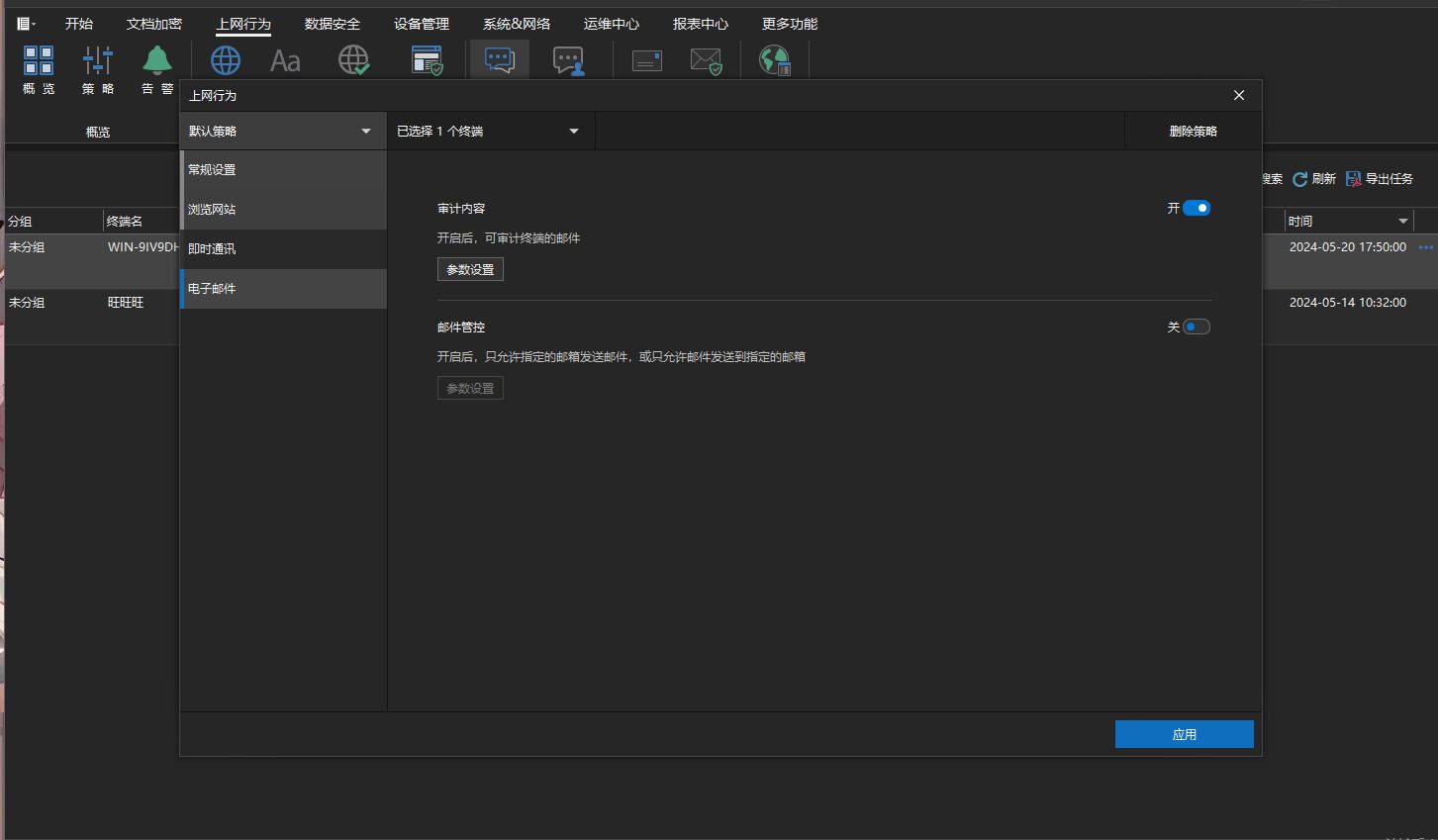Click the postcard mail icon
Image resolution: width=1438 pixels, height=840 pixels.
tap(647, 61)
